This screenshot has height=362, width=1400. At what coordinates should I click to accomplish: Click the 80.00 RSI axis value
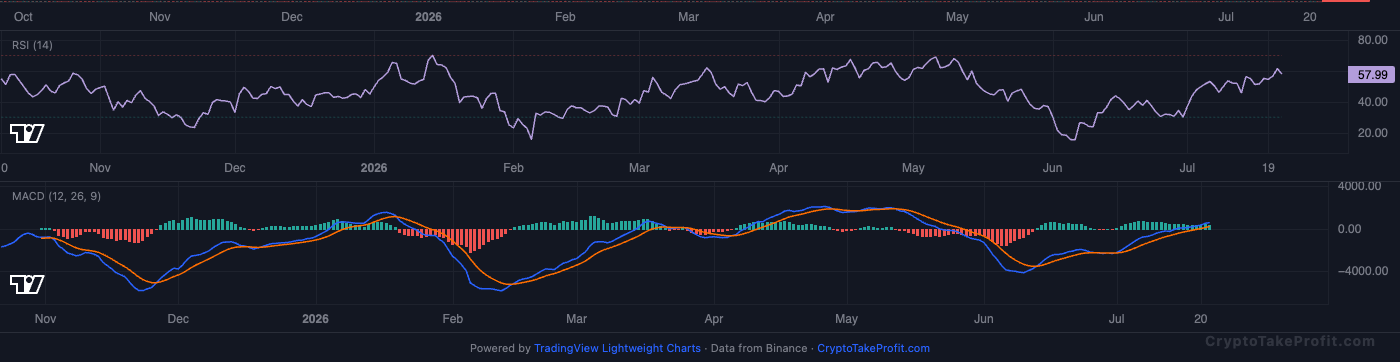(x=1373, y=40)
